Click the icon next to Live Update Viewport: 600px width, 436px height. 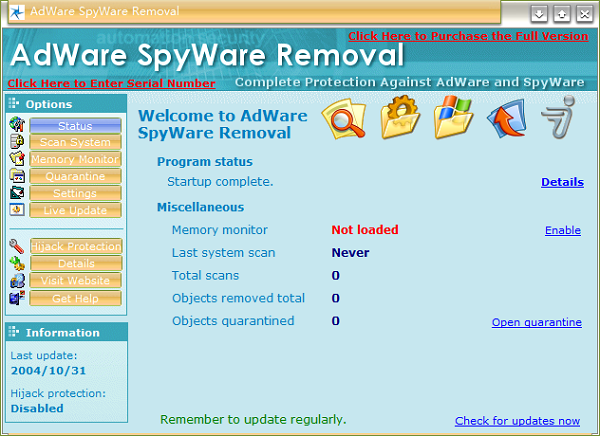16,210
